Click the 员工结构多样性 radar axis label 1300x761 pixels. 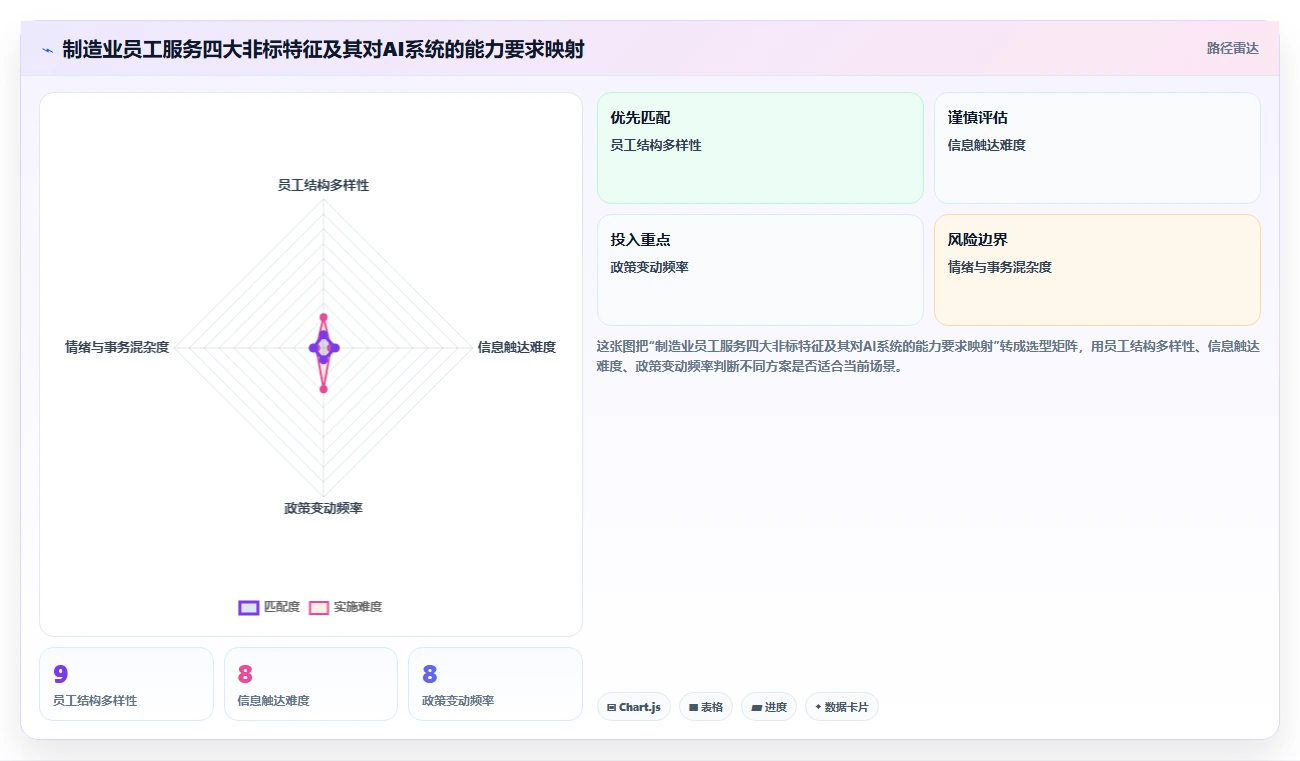click(x=323, y=185)
